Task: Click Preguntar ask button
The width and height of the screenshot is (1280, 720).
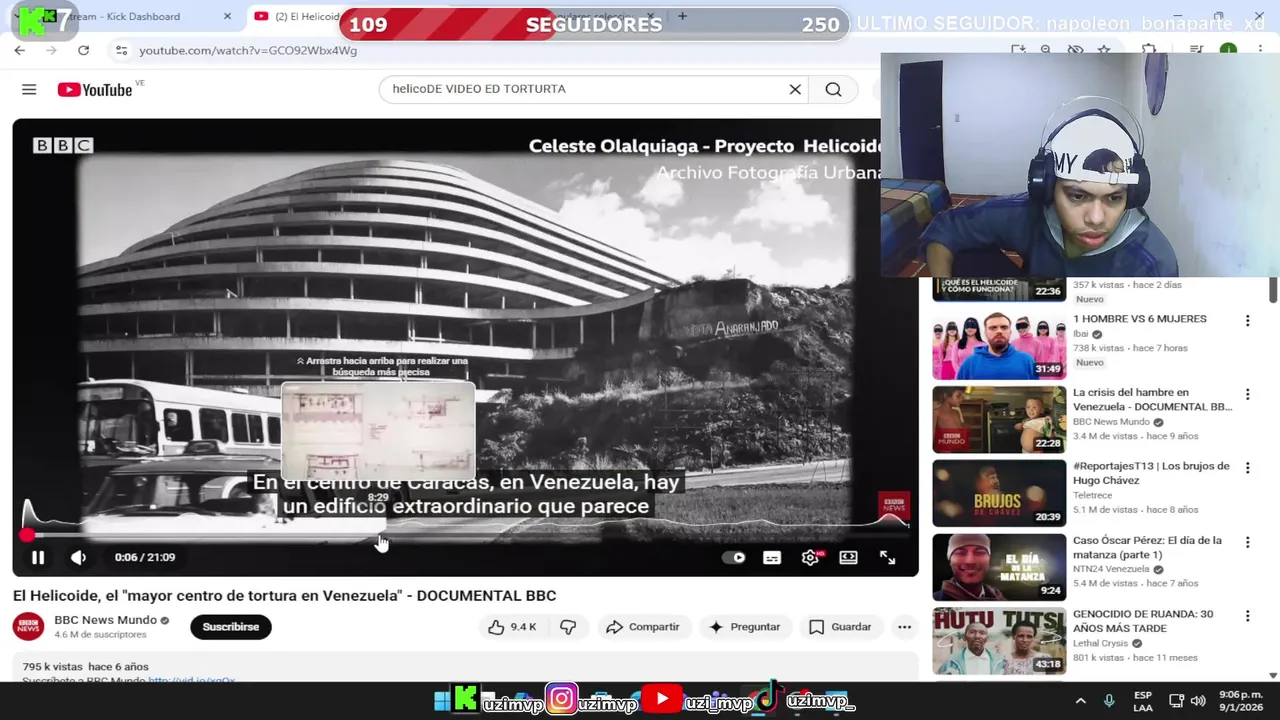Action: 744,627
